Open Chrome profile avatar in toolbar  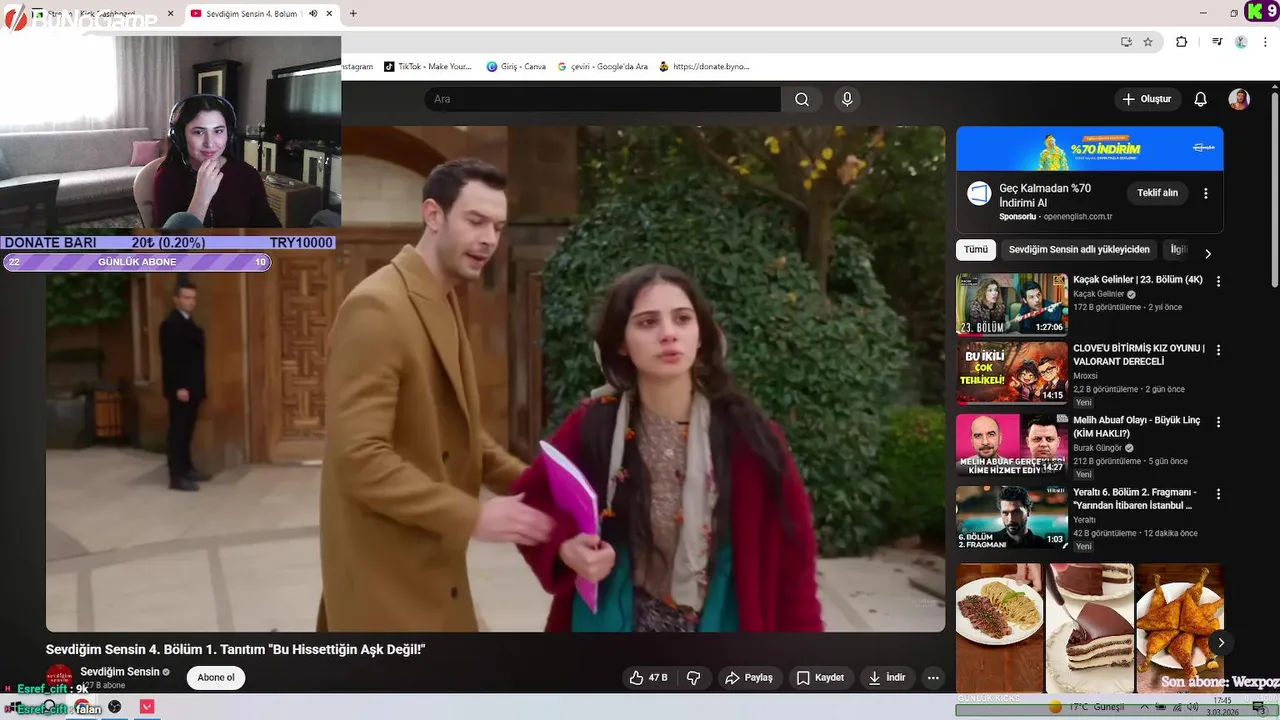(1241, 42)
